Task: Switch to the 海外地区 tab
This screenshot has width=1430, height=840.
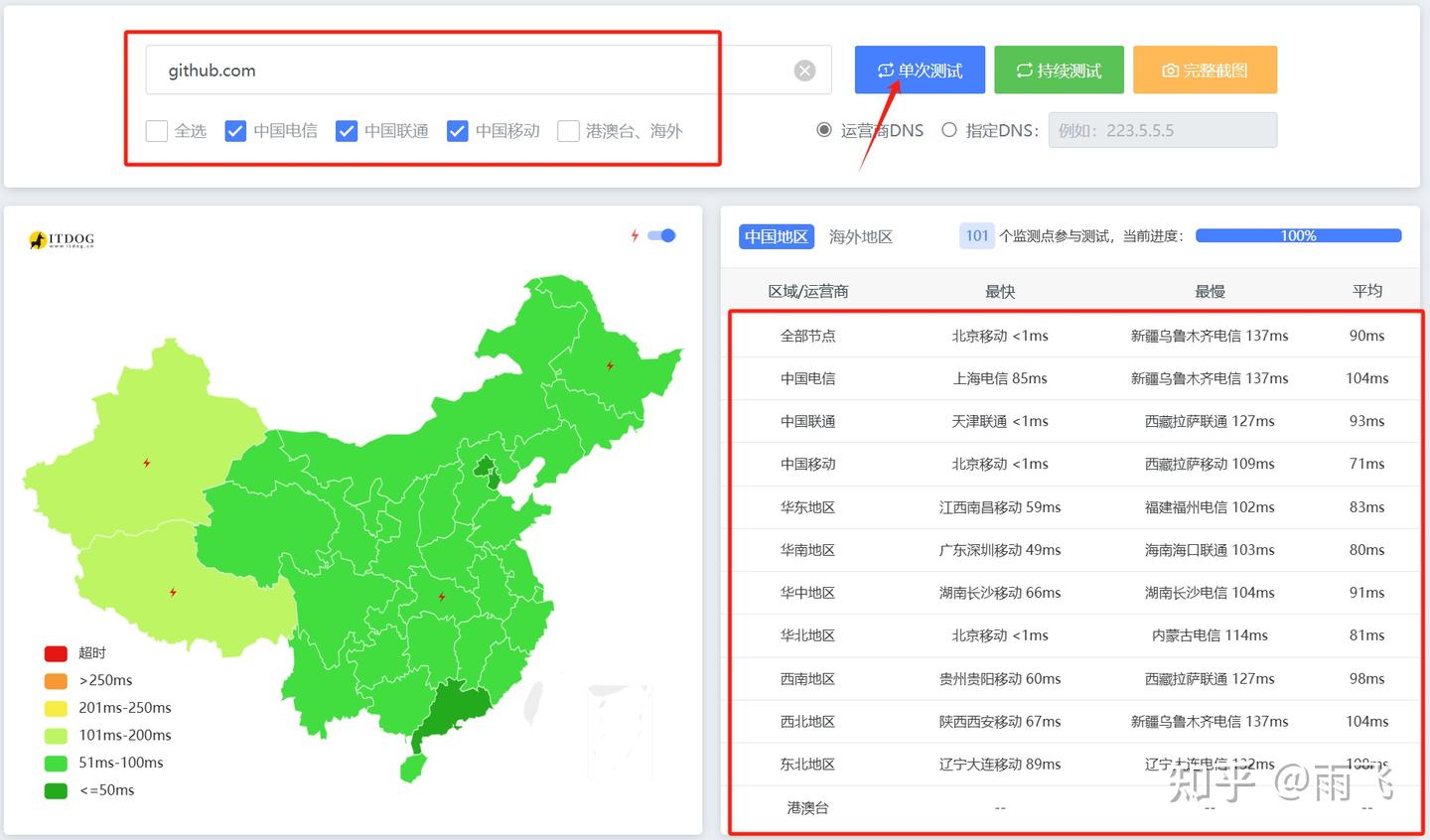Action: click(860, 236)
